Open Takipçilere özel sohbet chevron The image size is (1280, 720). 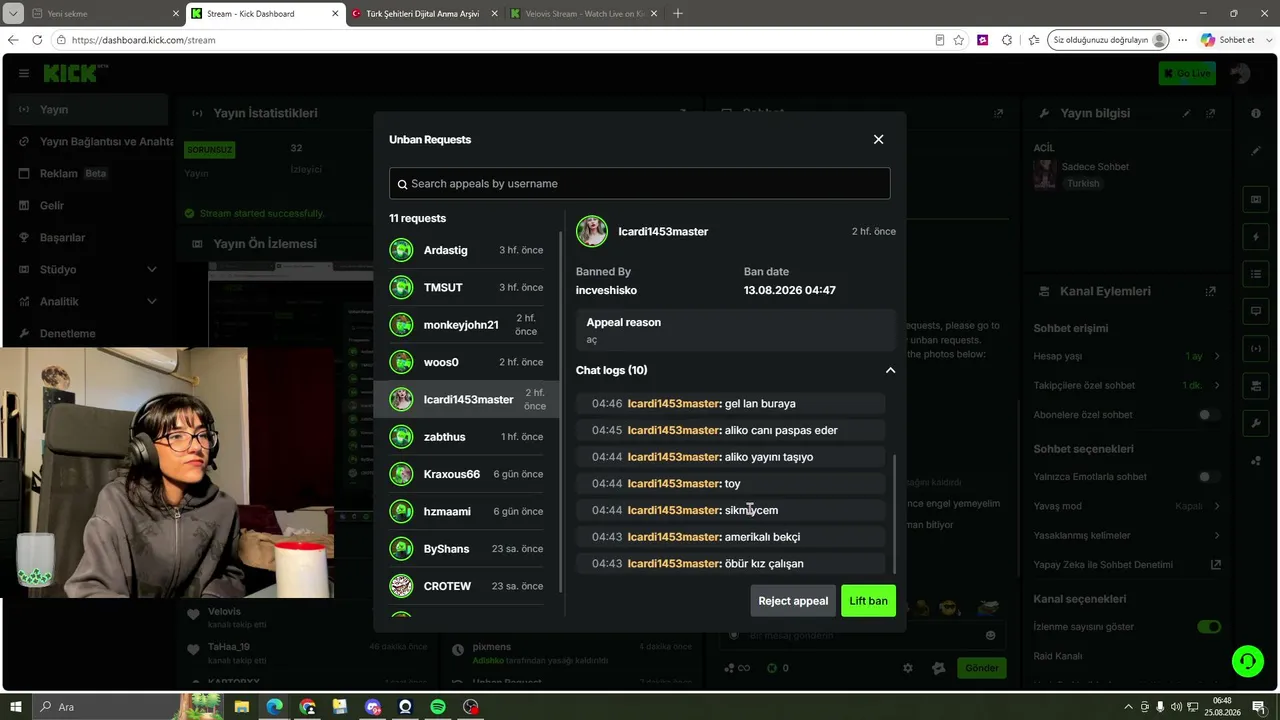tap(1217, 385)
